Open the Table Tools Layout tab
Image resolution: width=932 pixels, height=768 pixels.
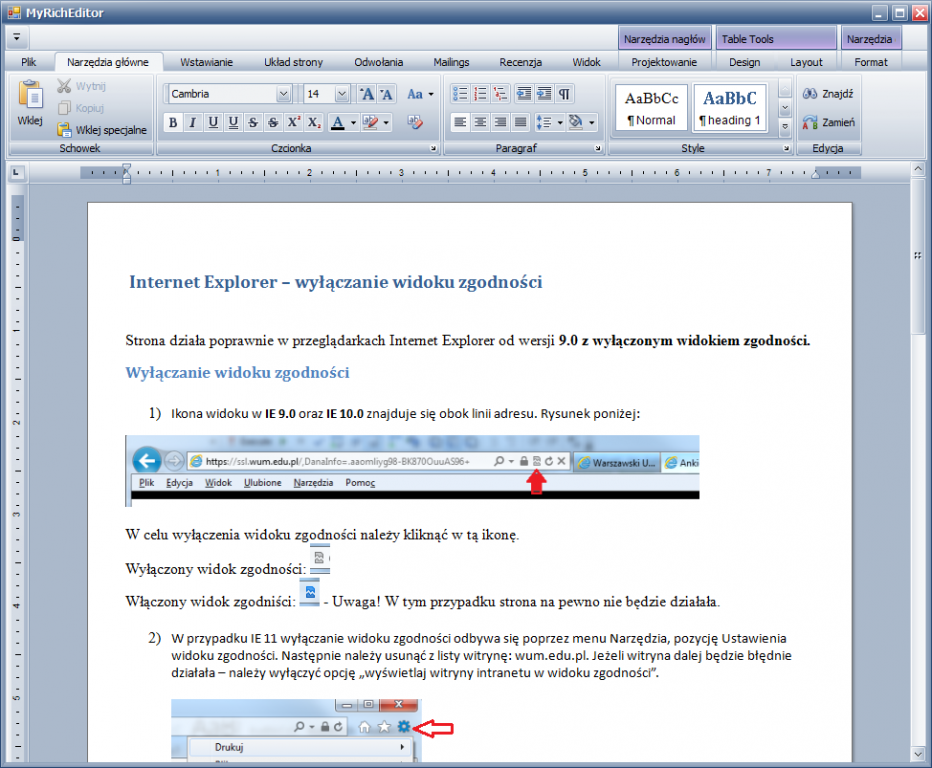click(x=806, y=62)
